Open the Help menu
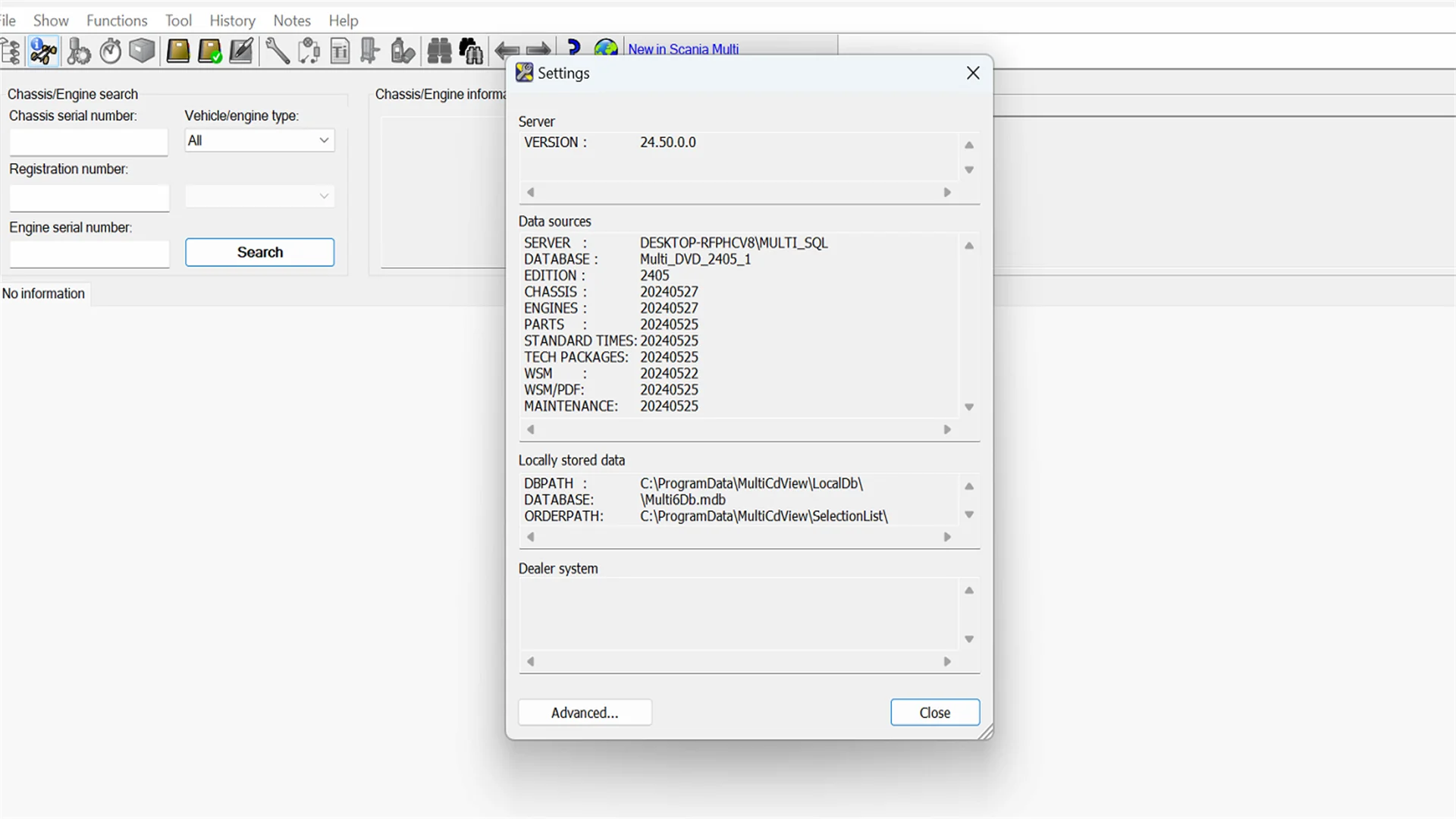 pos(344,20)
